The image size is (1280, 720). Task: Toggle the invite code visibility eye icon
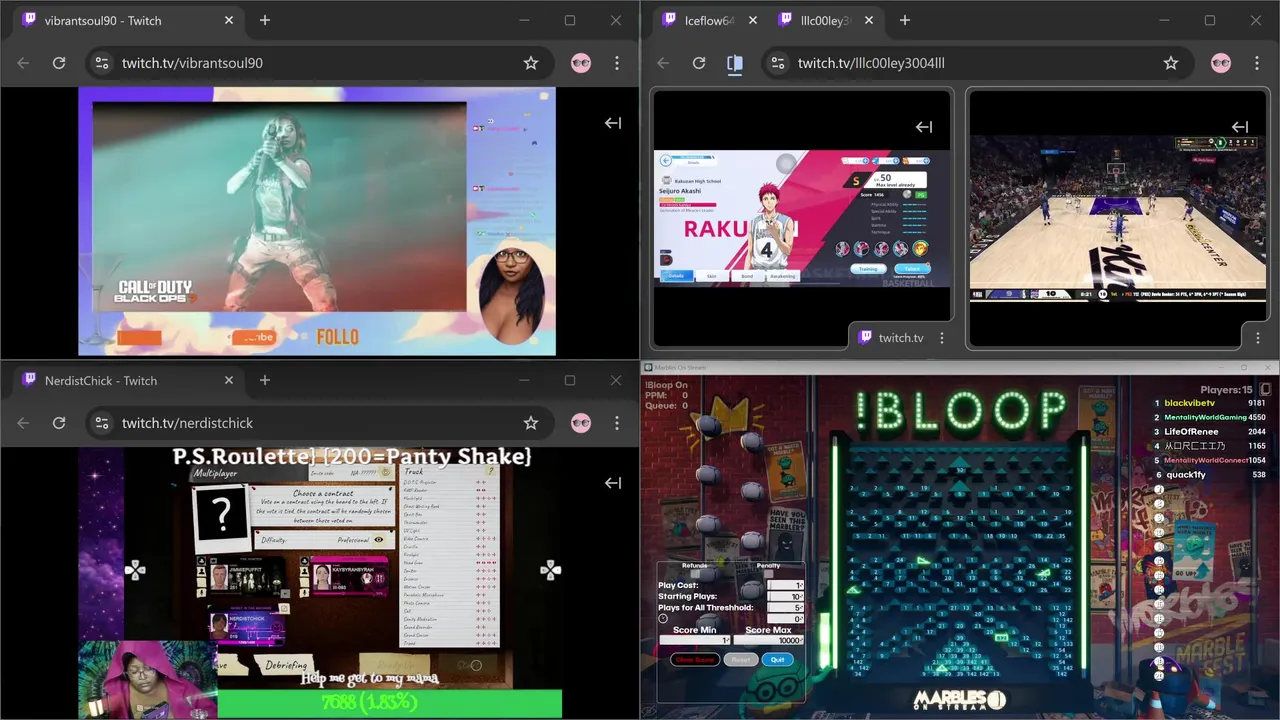tap(385, 473)
